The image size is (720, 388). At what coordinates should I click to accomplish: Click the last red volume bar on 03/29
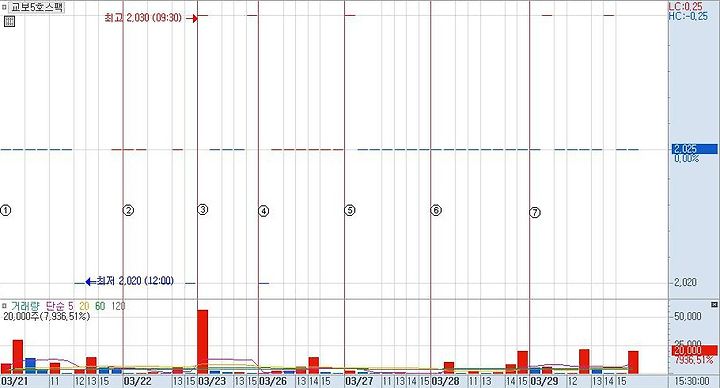(633, 362)
